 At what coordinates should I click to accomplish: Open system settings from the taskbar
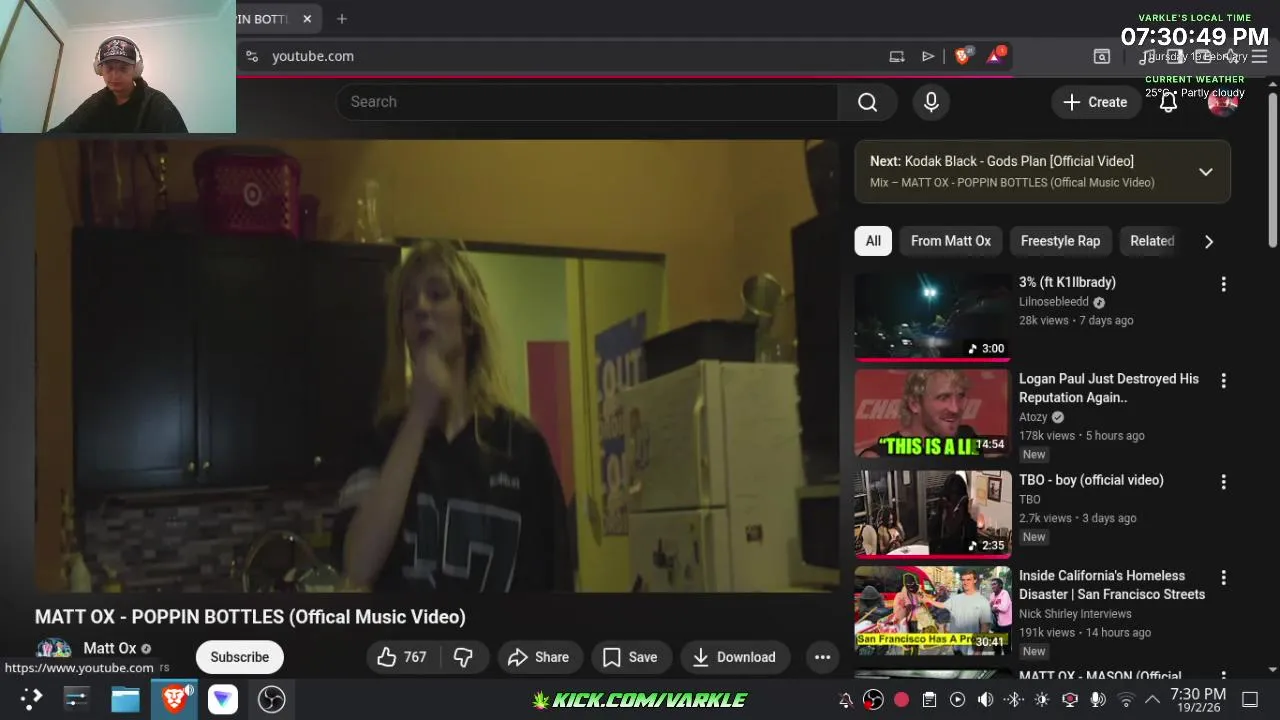tap(77, 699)
